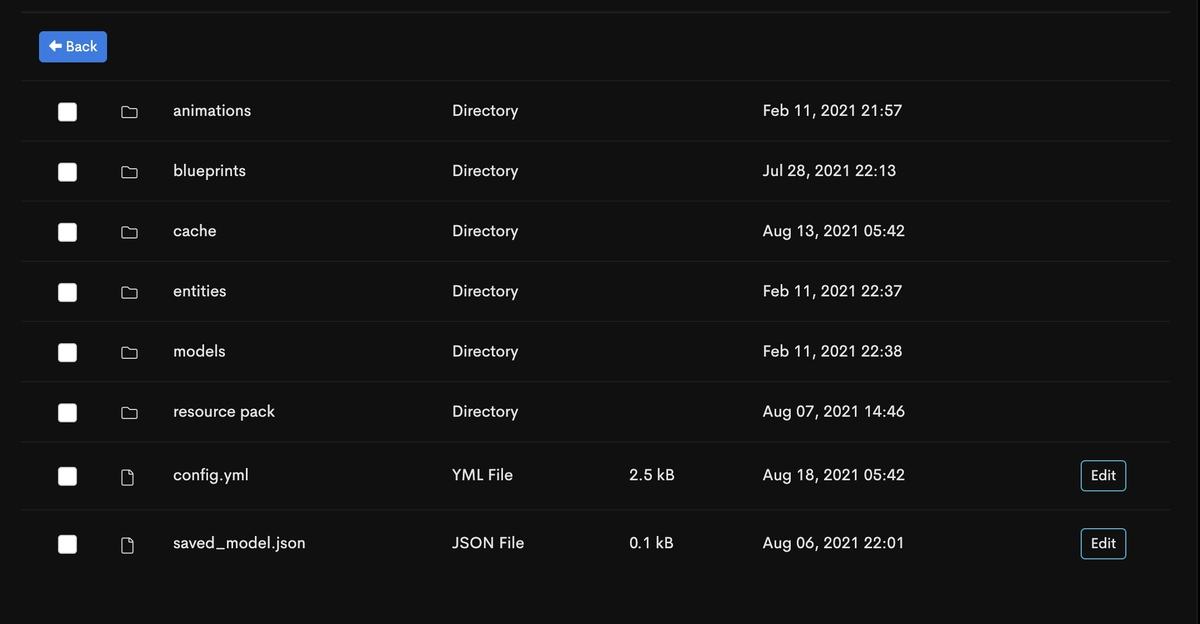Open the resource pack directory name
This screenshot has width=1200, height=624.
223,412
